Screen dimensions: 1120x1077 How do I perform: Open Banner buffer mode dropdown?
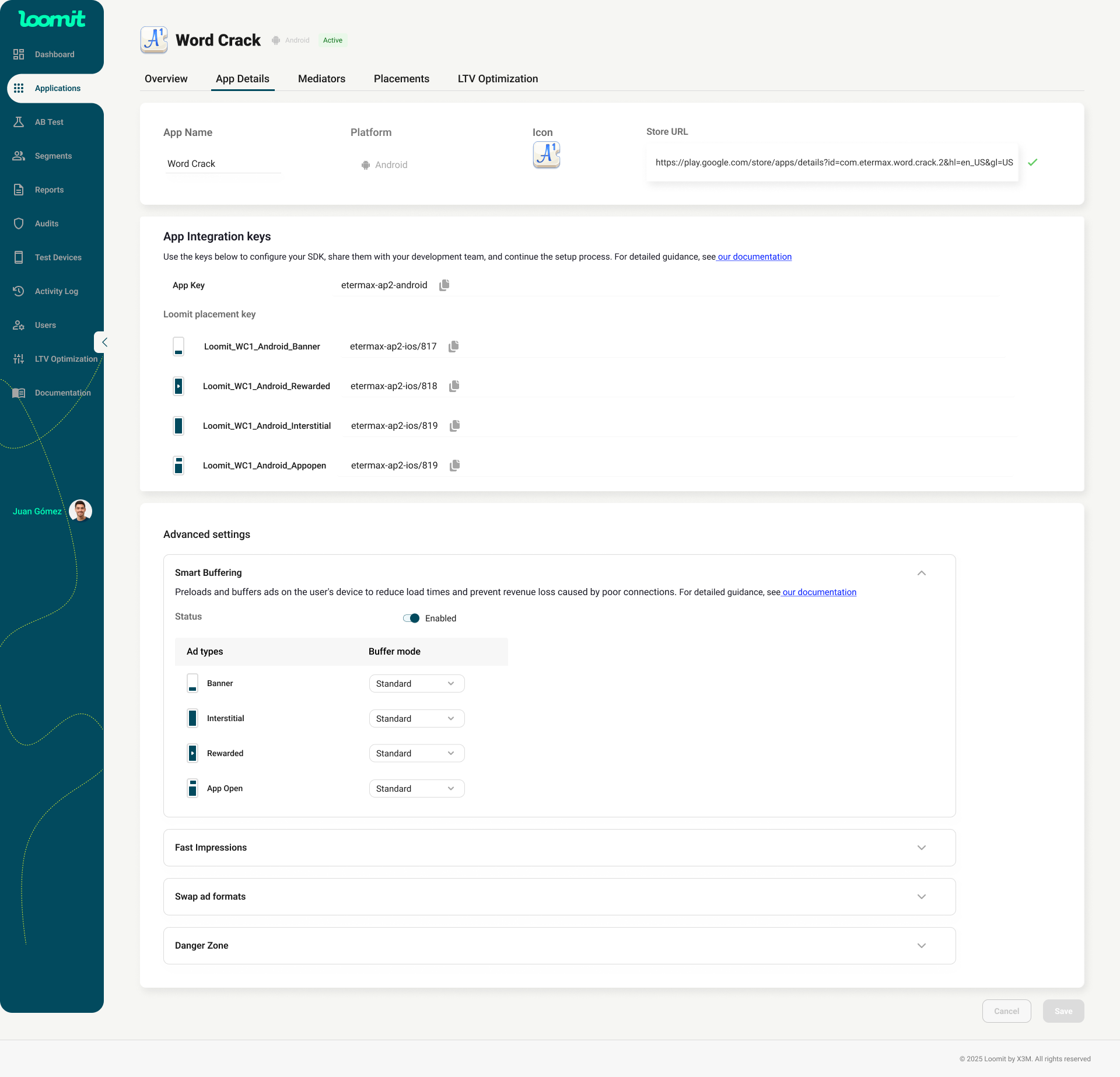click(x=416, y=684)
